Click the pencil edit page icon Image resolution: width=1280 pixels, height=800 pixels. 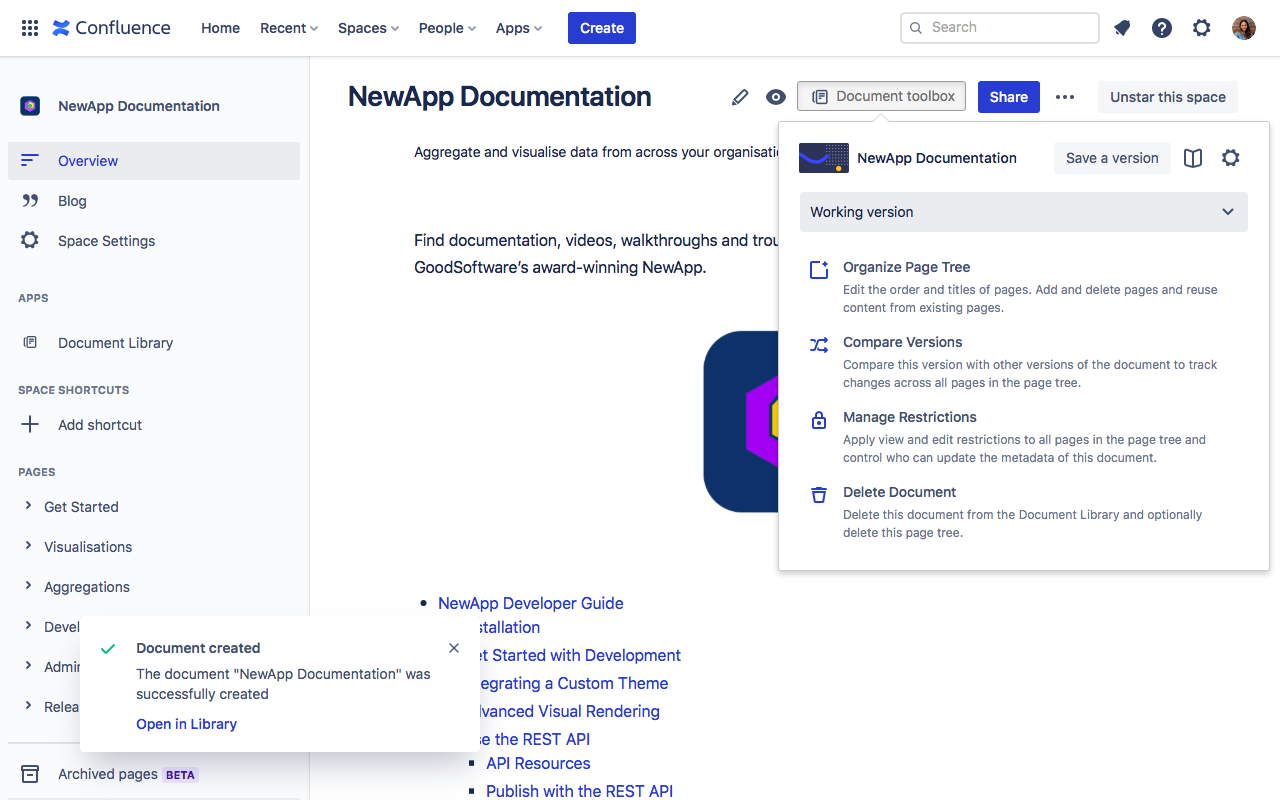point(740,97)
